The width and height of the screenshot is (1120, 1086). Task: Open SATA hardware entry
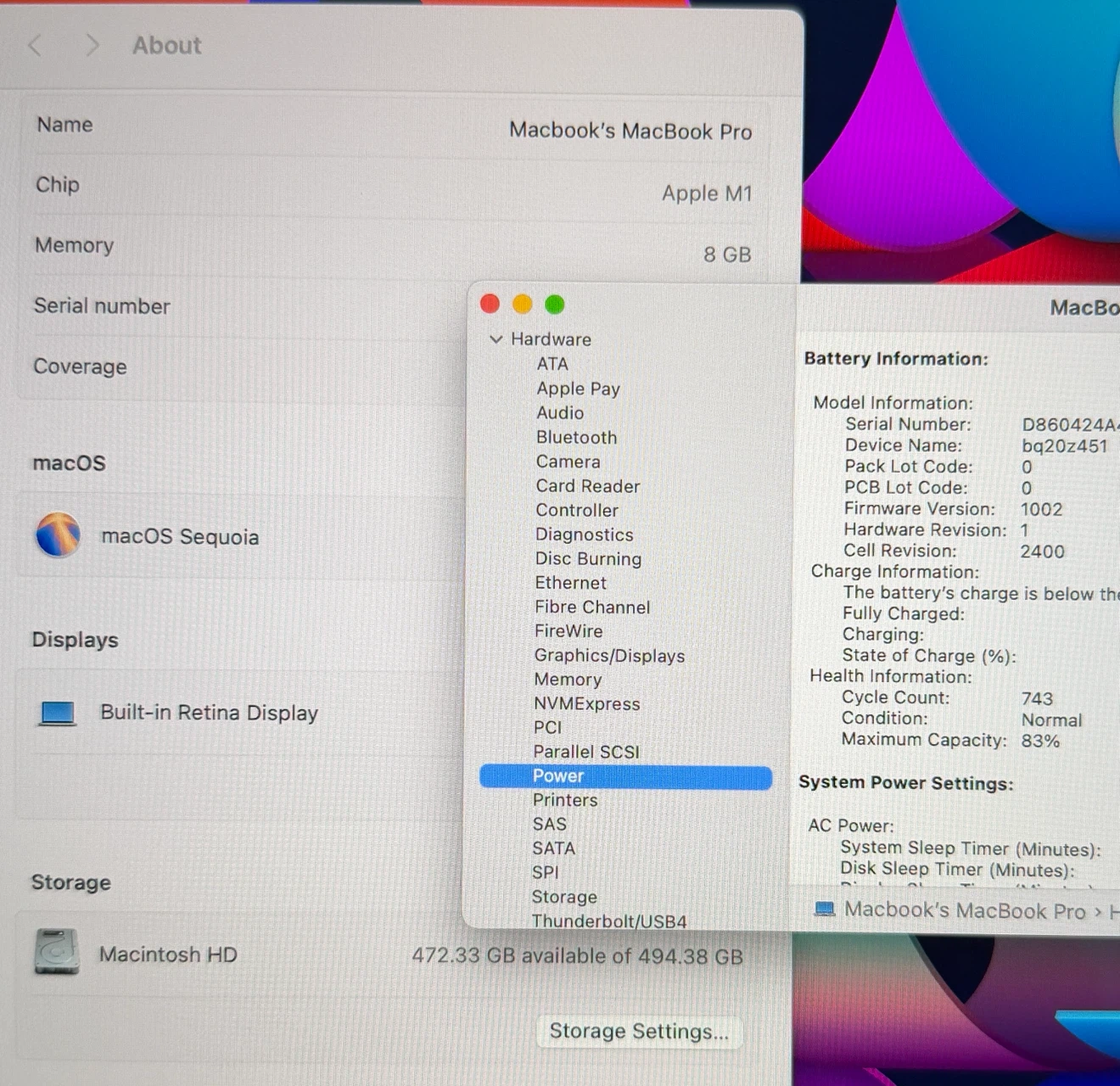pyautogui.click(x=553, y=848)
